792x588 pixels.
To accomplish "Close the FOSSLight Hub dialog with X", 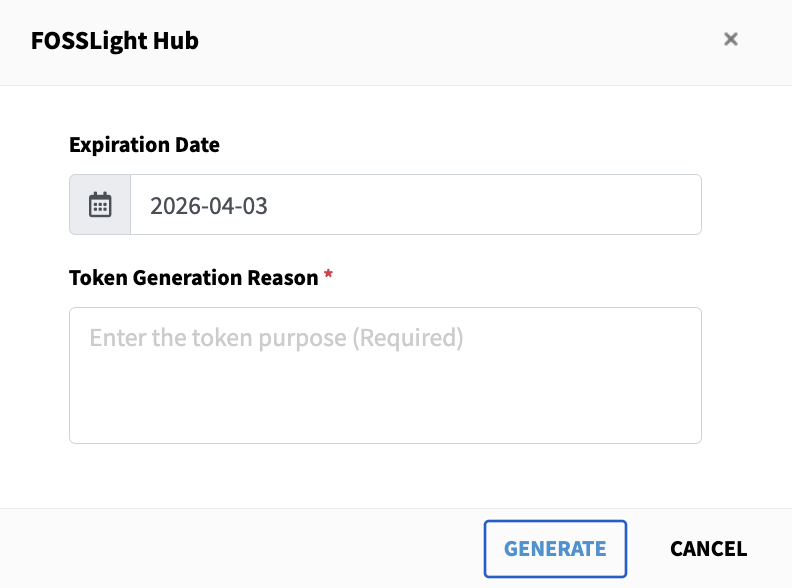I will (731, 40).
